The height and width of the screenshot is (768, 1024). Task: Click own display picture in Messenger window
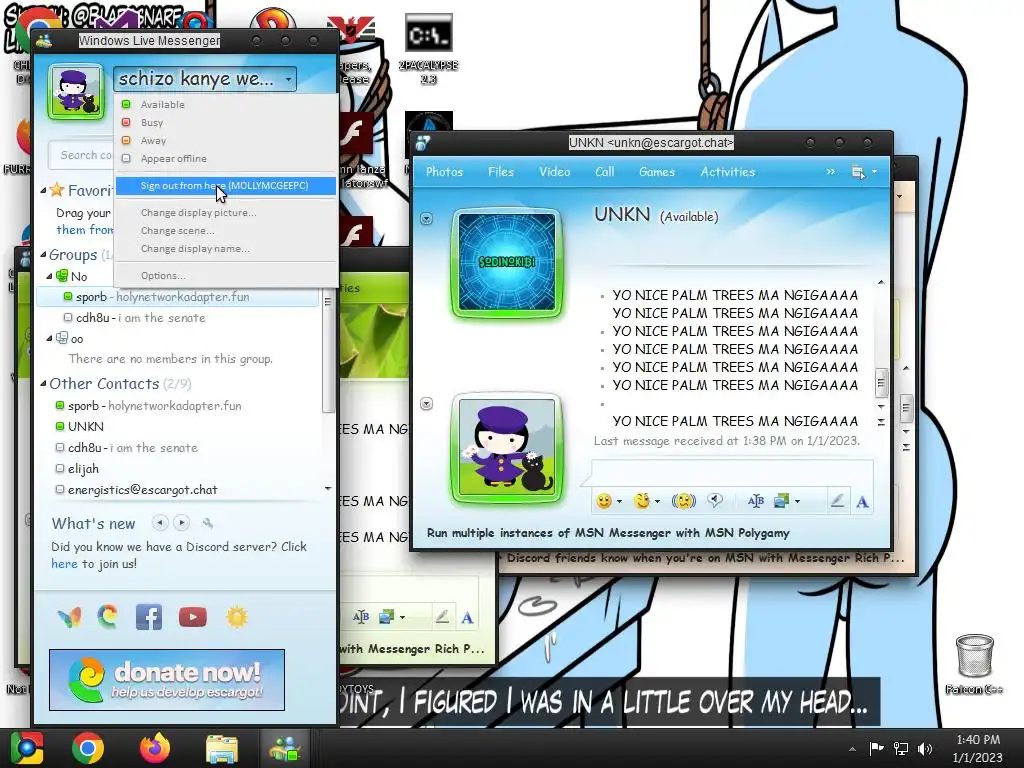pos(76,91)
